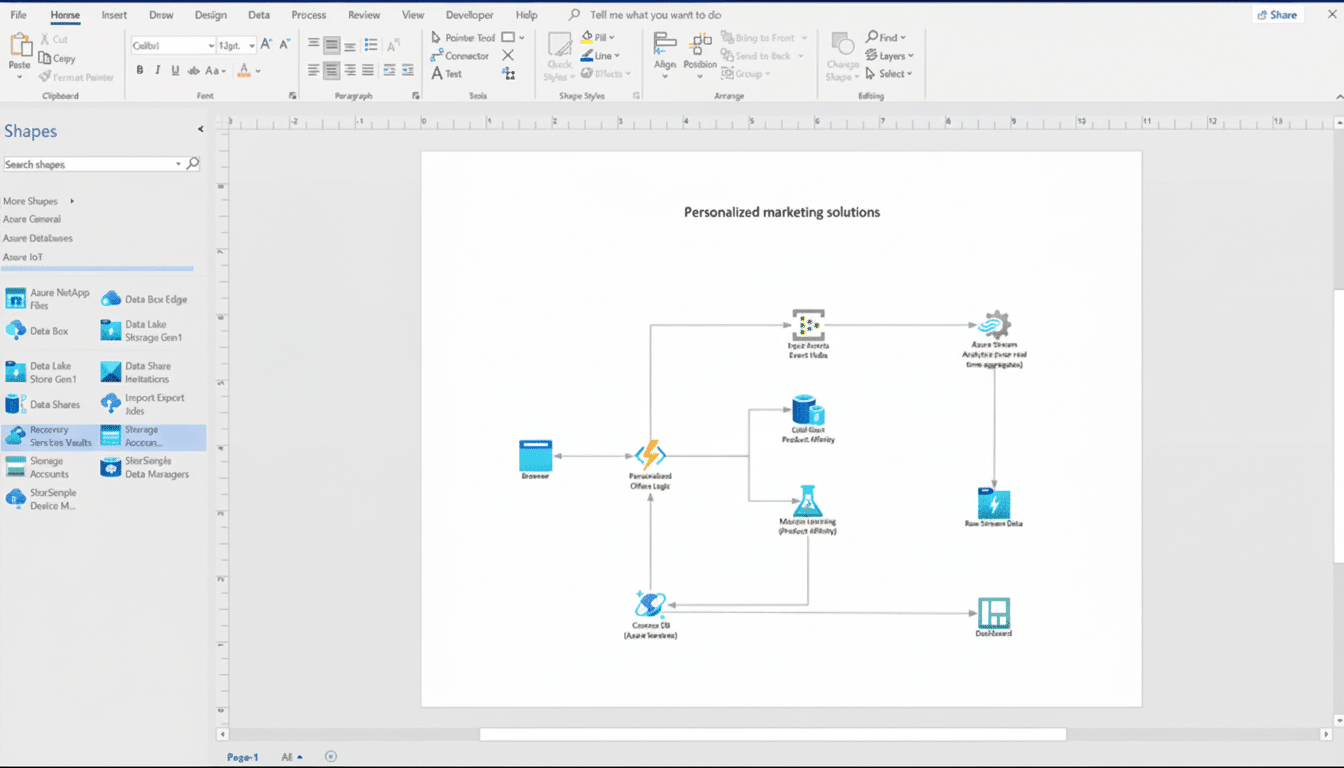Open the font color swatch
The height and width of the screenshot is (768, 1344).
(245, 72)
